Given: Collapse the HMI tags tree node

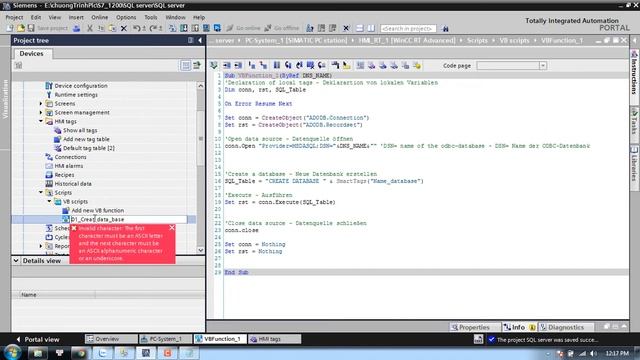Looking at the screenshot, I should tap(41, 121).
